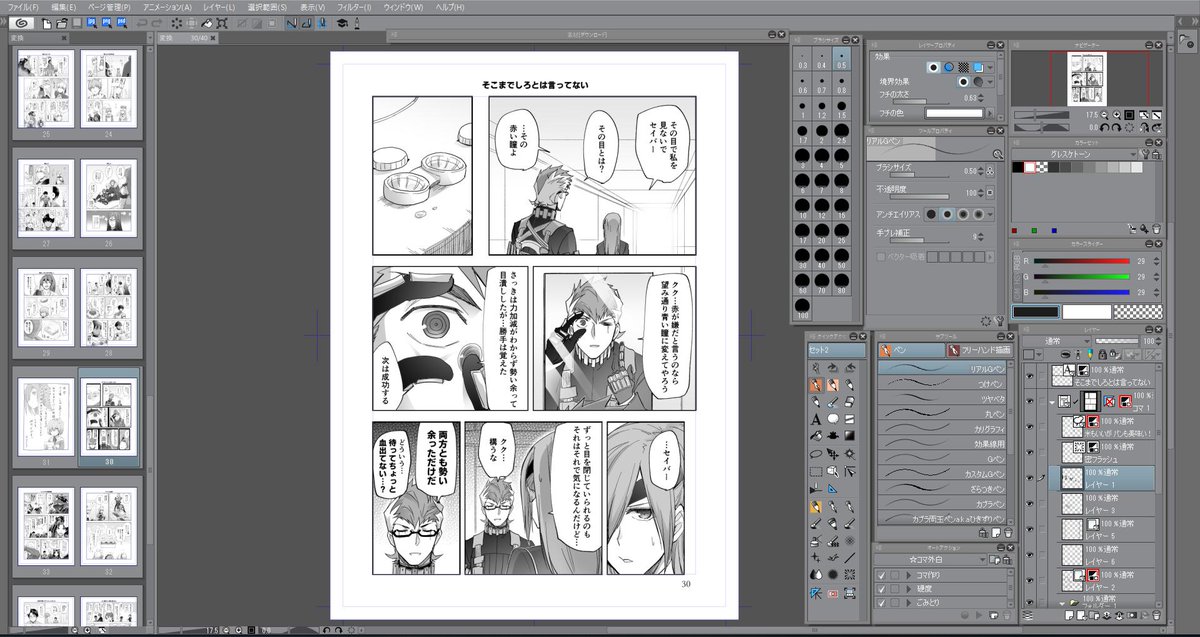
Task: Create a new file from the toolbar
Action: coord(46,22)
